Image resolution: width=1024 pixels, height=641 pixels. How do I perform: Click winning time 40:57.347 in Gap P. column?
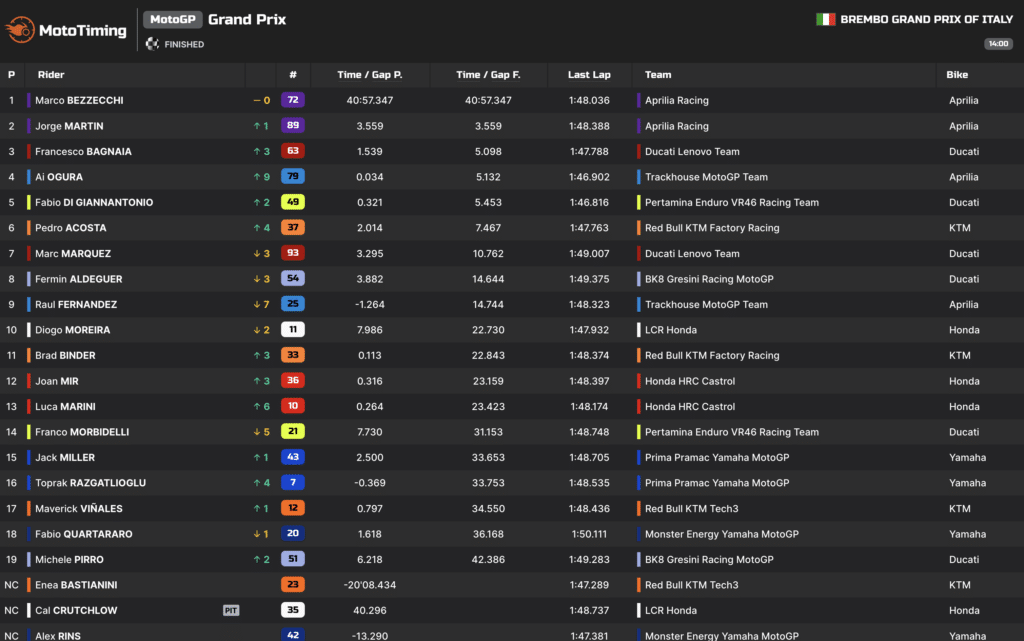370,101
